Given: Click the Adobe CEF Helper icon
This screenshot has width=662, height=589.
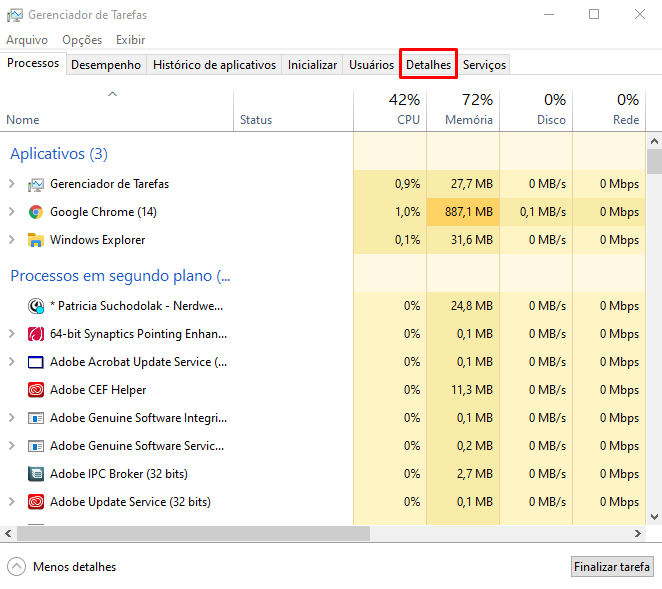Looking at the screenshot, I should click(36, 390).
